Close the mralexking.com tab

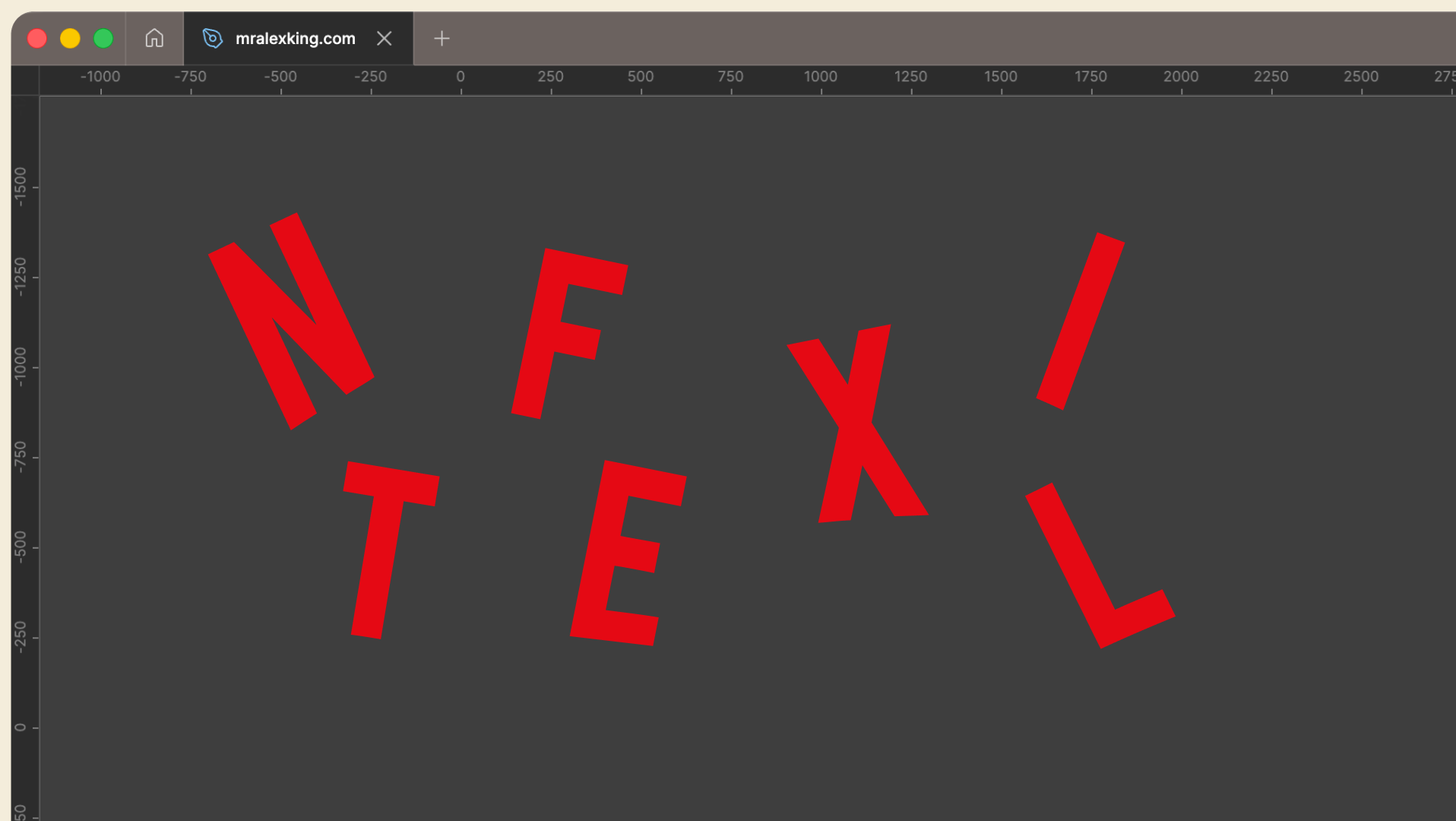[385, 38]
